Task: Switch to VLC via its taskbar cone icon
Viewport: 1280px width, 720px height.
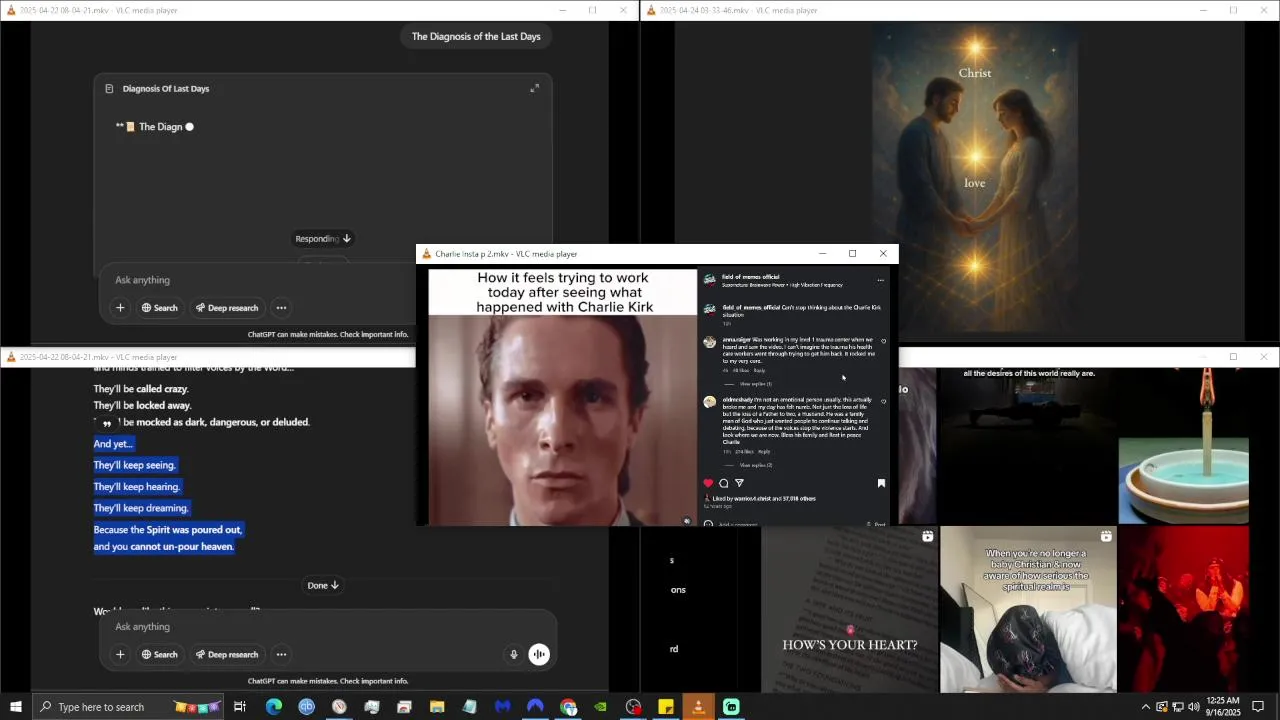Action: (698, 707)
